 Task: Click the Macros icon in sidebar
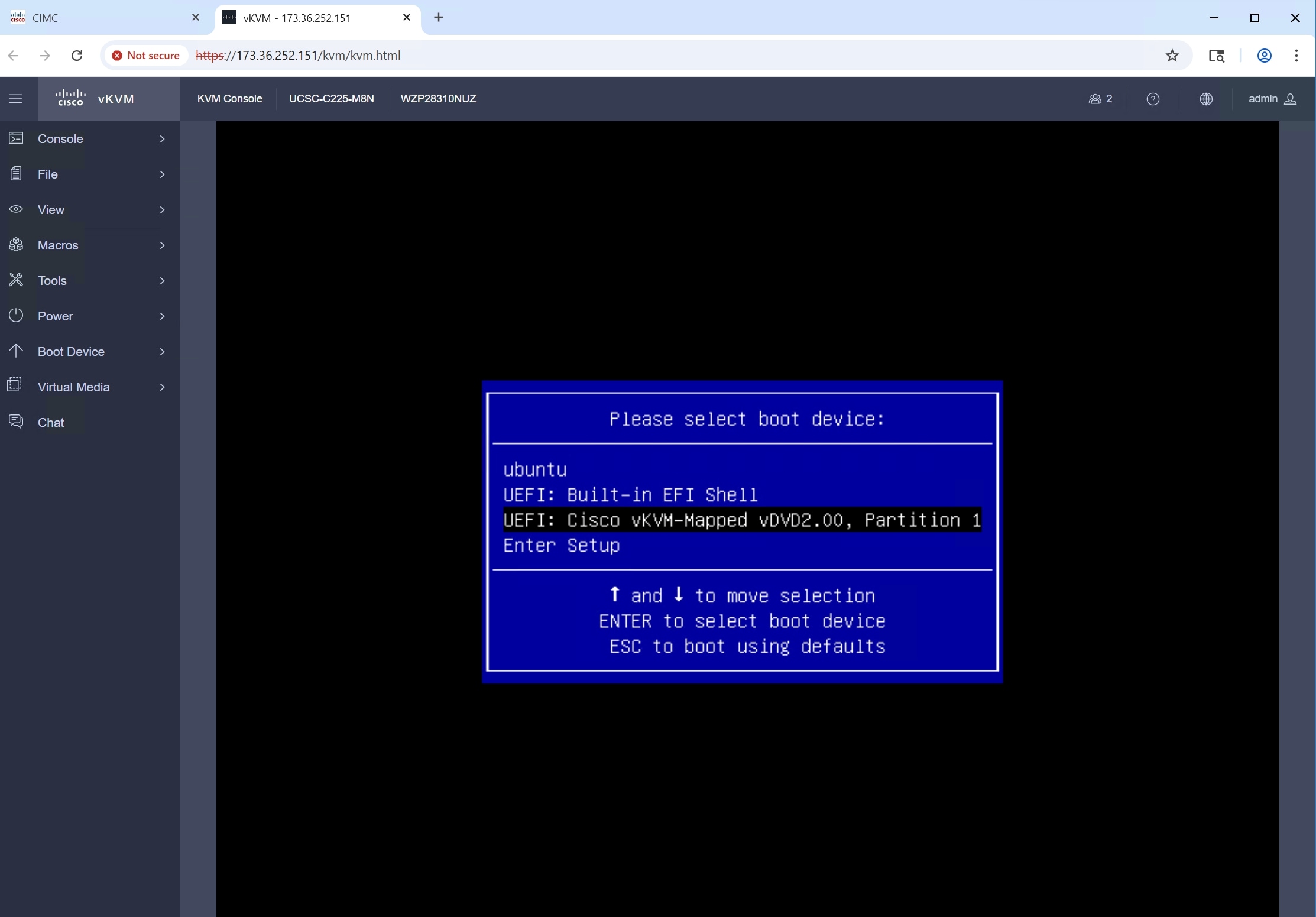pos(16,245)
